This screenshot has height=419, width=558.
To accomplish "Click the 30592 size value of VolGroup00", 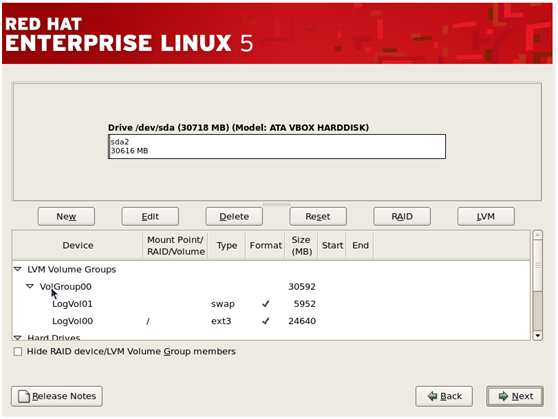I will pos(302,287).
